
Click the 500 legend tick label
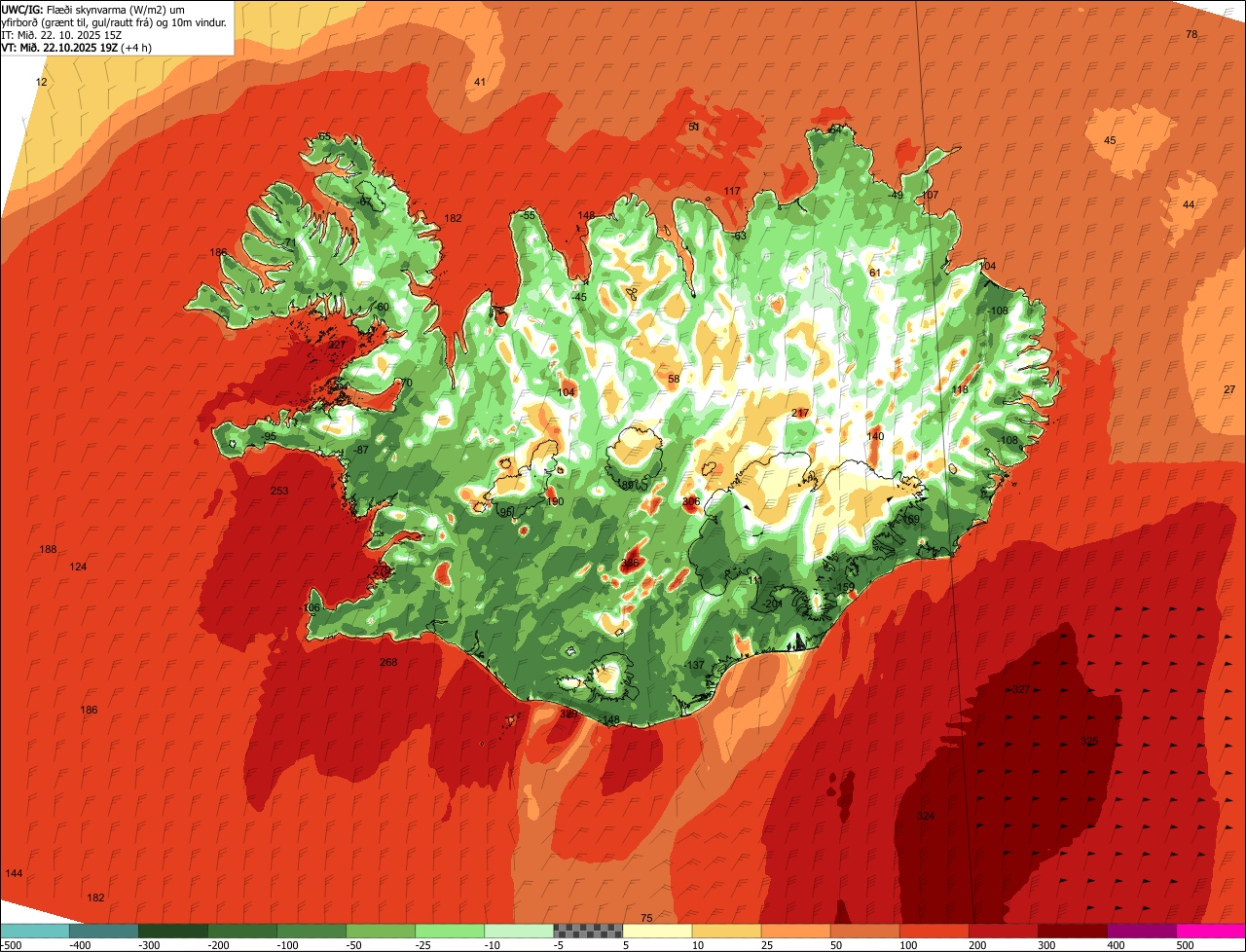tap(1185, 945)
